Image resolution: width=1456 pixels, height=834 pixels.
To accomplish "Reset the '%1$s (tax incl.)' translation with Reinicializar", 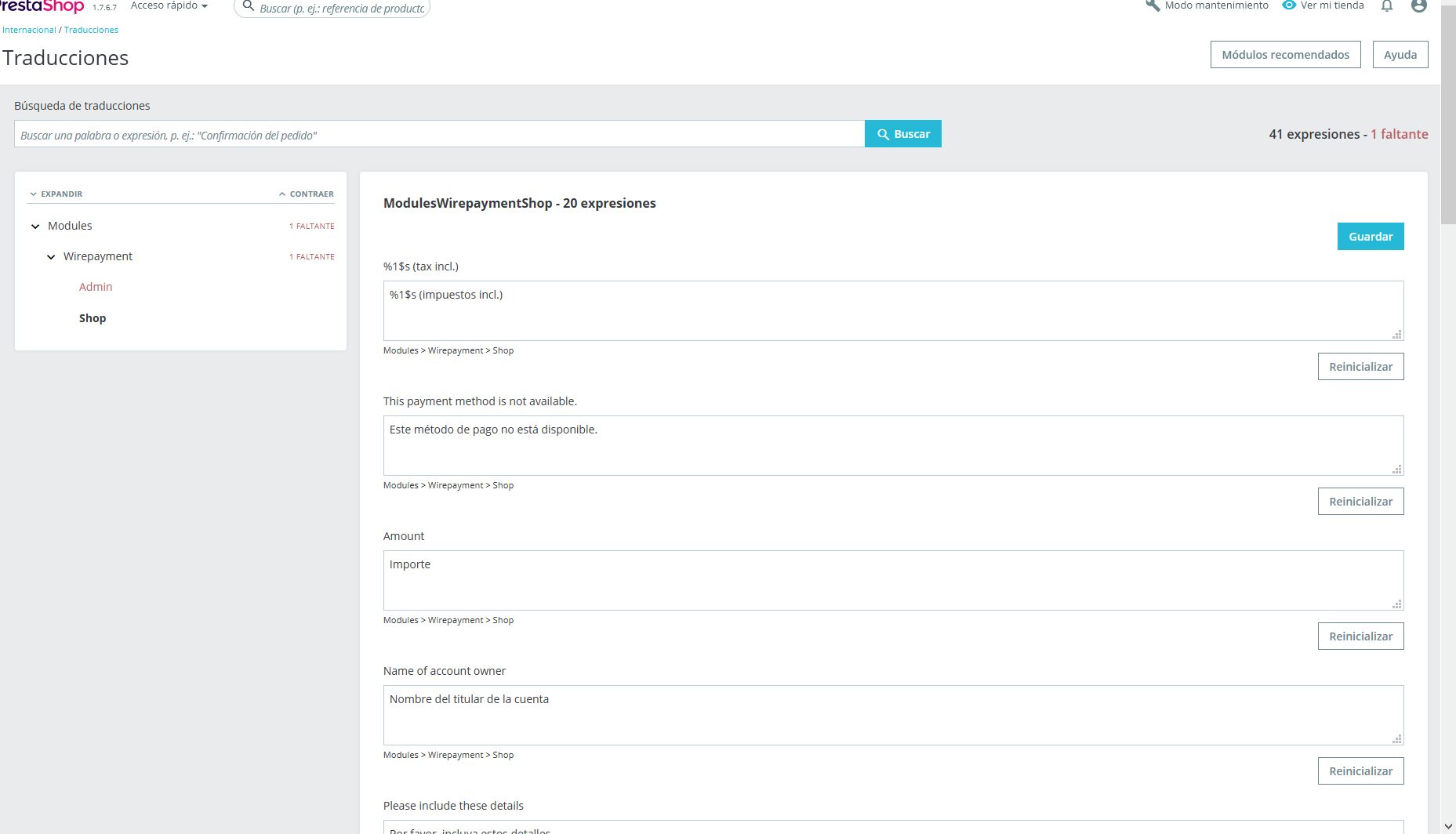I will pos(1360,367).
